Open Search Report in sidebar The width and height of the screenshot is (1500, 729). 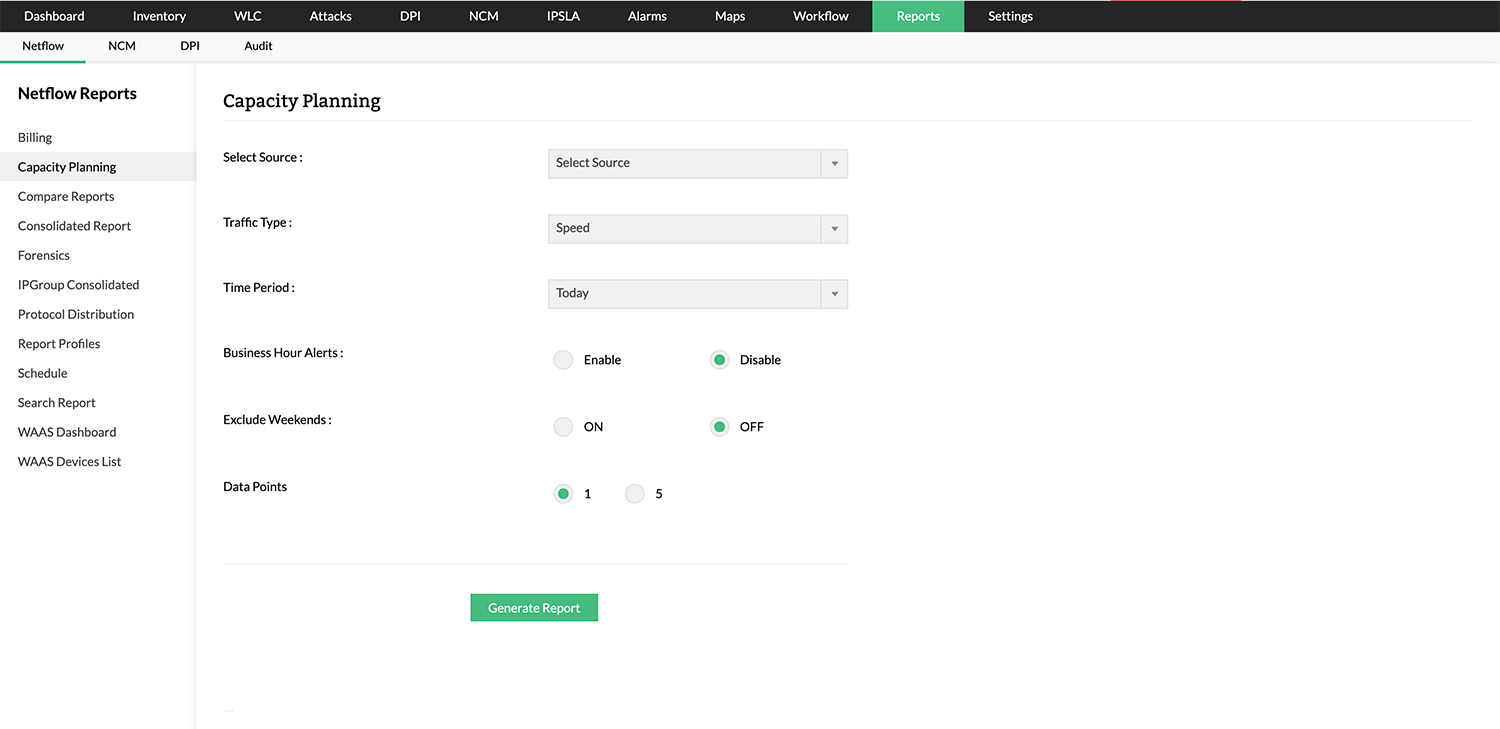pos(57,403)
